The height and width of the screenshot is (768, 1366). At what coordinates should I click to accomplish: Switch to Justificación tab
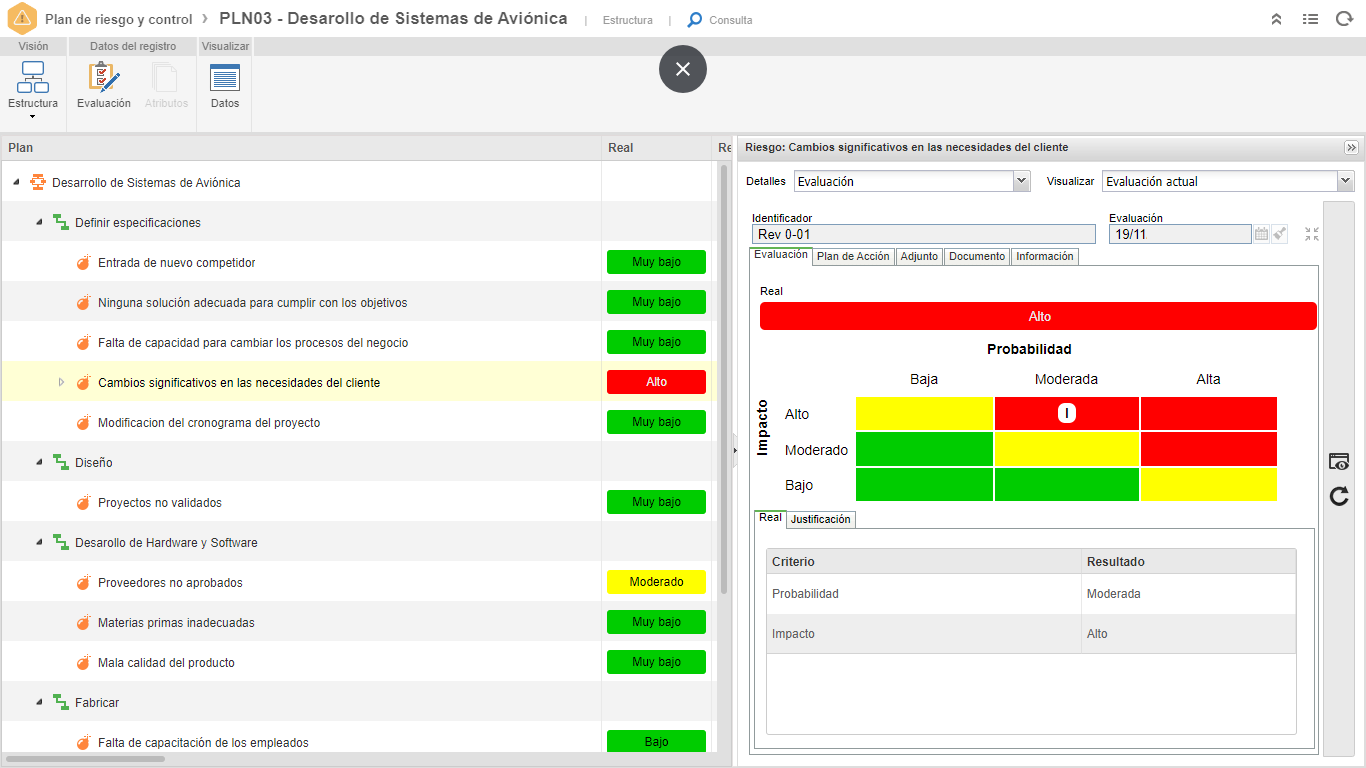click(820, 520)
